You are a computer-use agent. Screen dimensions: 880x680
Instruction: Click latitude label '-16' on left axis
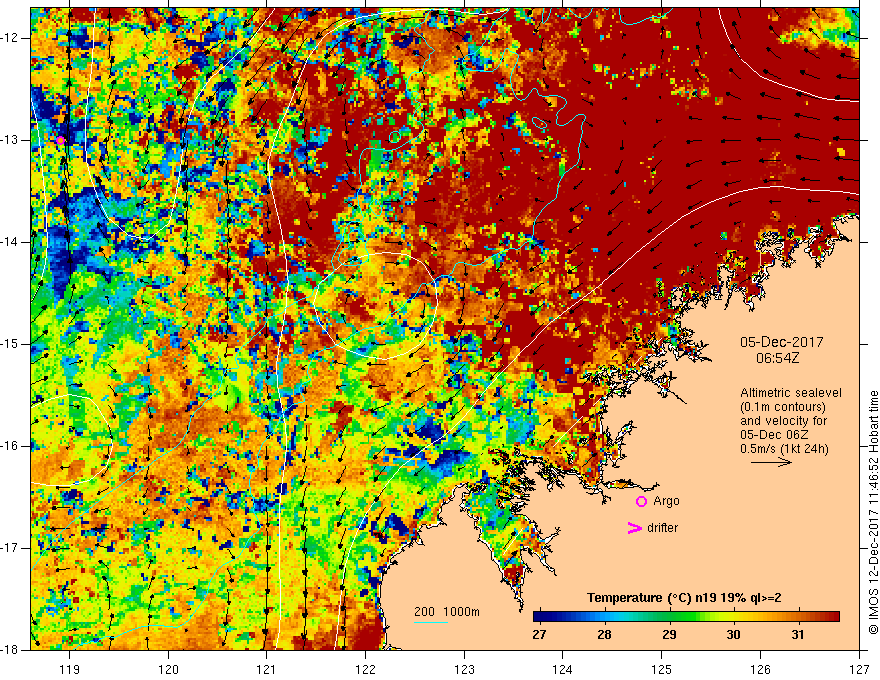pos(10,446)
